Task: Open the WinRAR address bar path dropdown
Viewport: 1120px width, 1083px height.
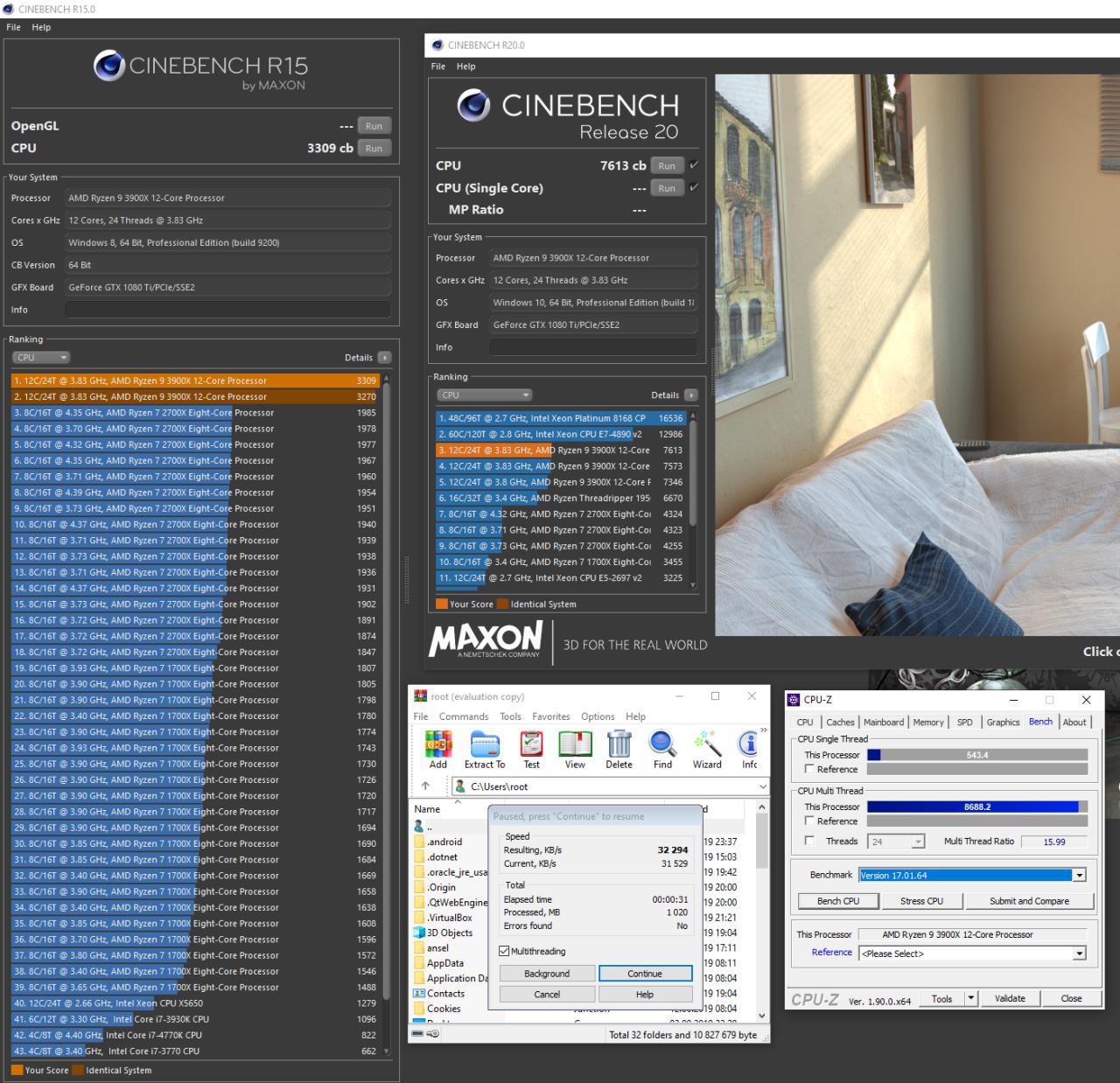Action: [762, 786]
